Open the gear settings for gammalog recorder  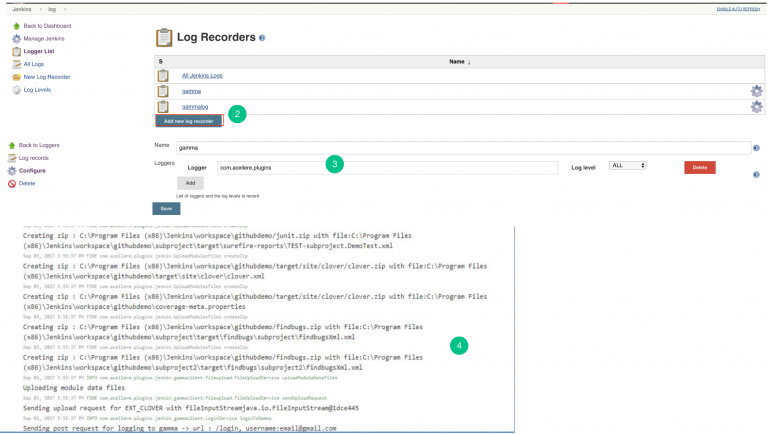pyautogui.click(x=756, y=106)
